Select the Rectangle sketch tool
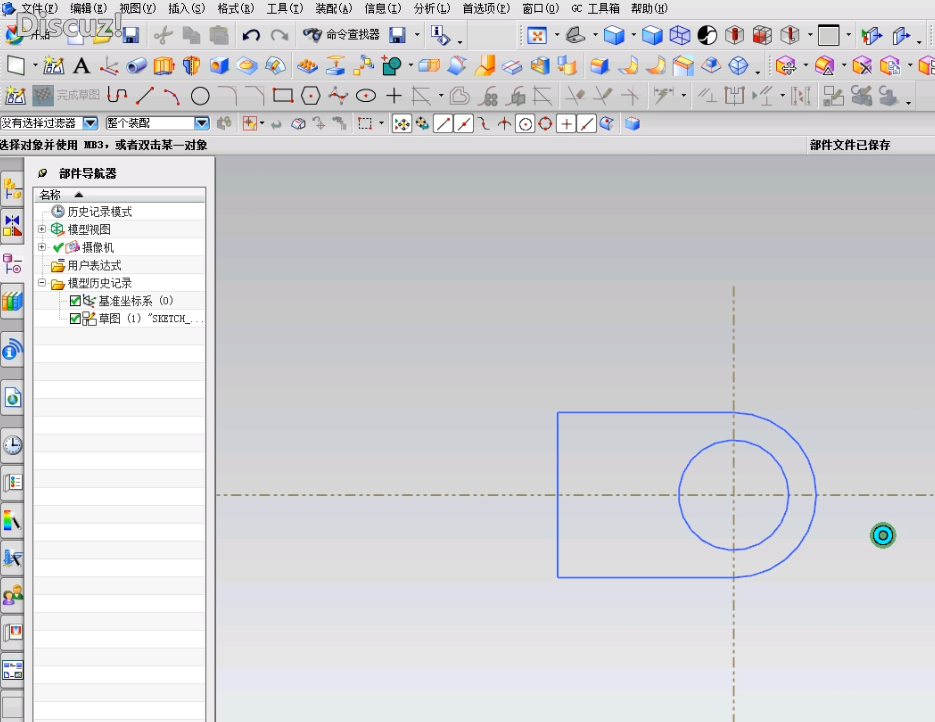 (x=283, y=95)
